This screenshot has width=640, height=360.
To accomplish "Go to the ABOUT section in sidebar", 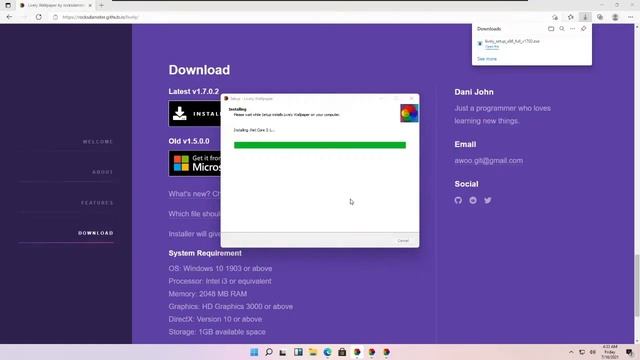I will (x=102, y=172).
